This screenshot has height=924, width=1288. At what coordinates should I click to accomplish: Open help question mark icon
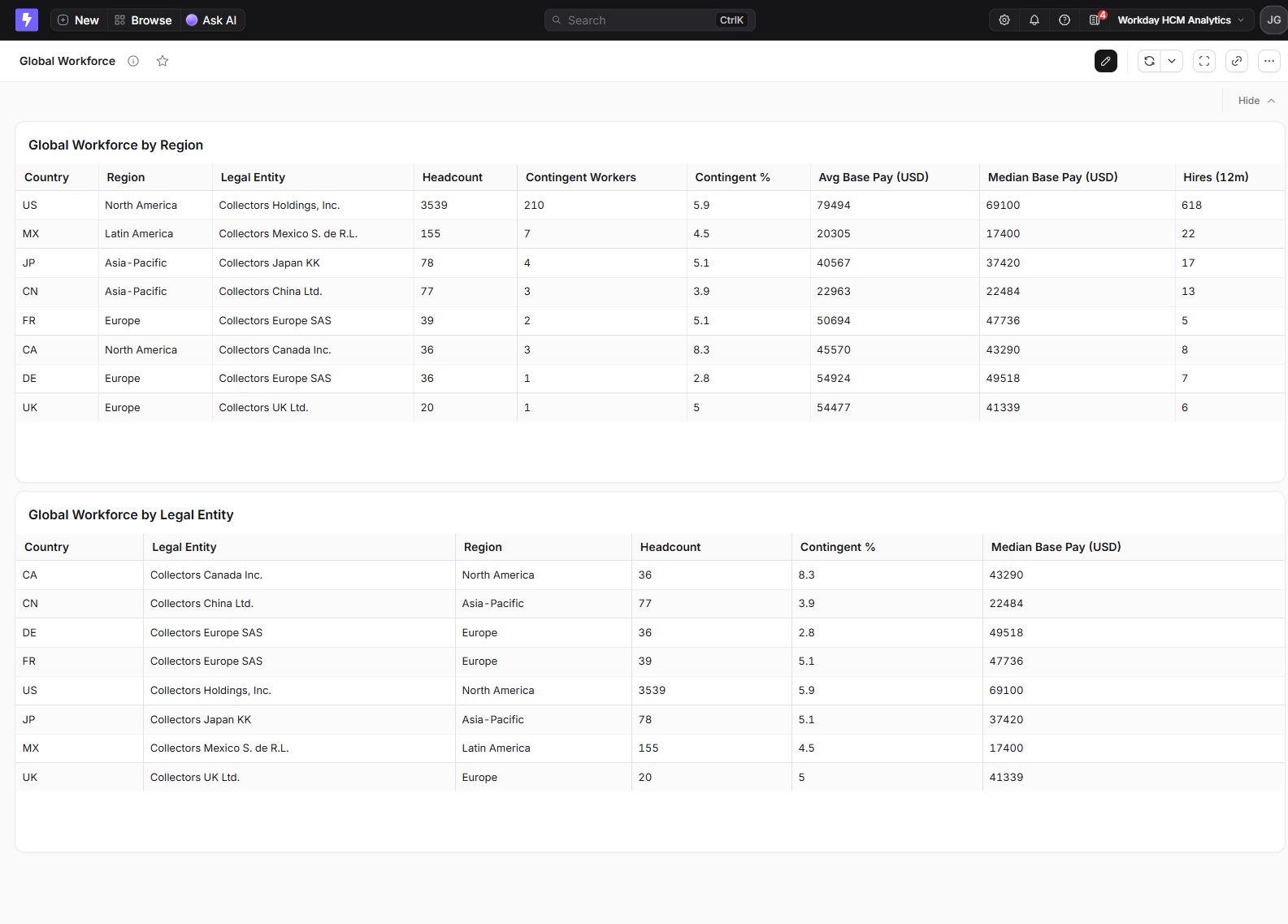(1065, 20)
